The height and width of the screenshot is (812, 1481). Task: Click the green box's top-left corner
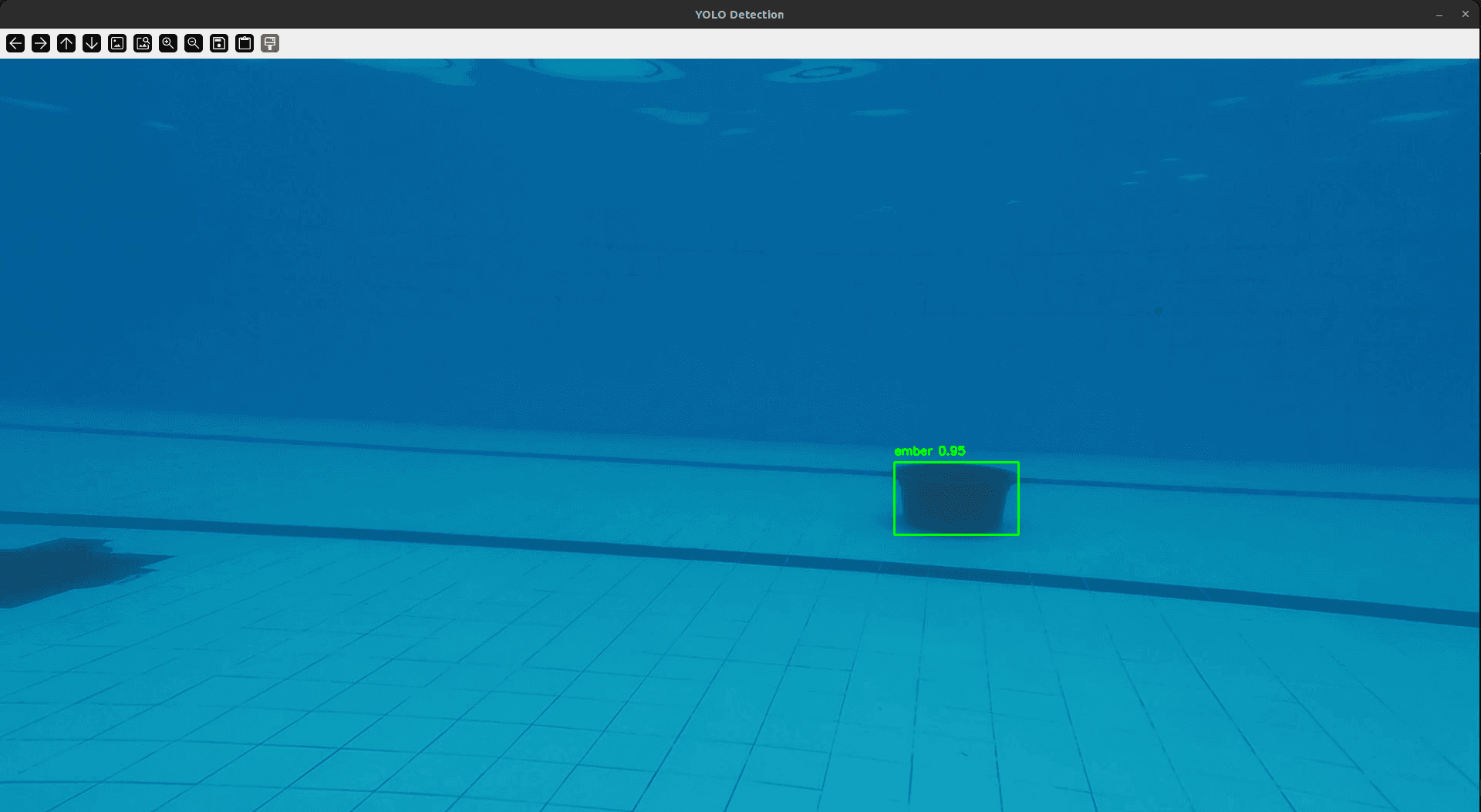895,463
